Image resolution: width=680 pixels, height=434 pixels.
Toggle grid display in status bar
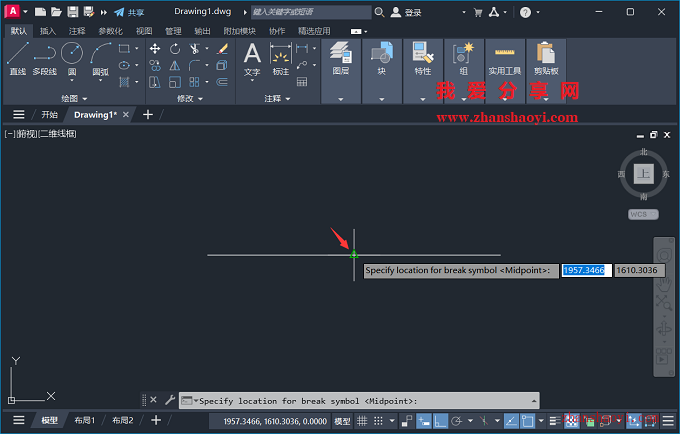click(362, 421)
